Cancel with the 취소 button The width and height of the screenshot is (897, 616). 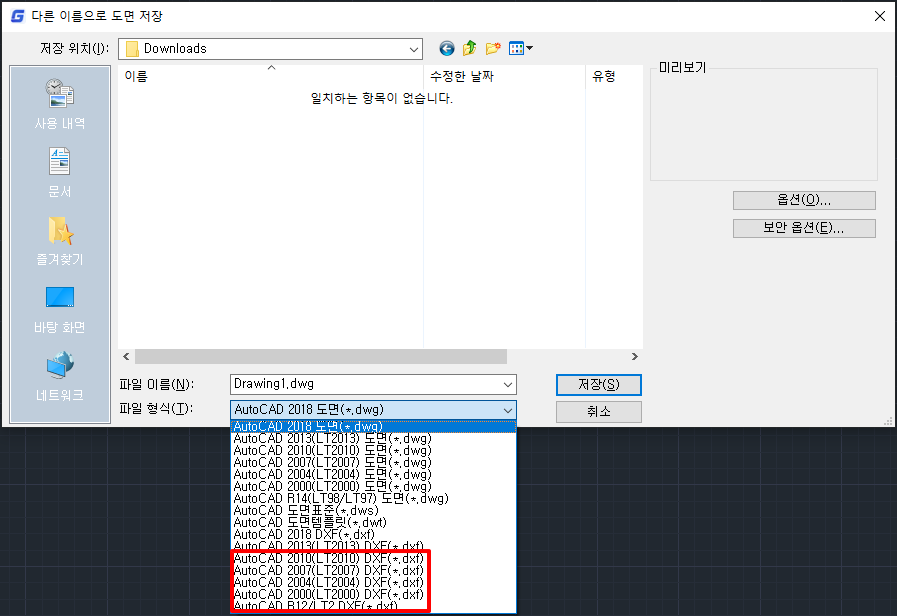coord(598,412)
